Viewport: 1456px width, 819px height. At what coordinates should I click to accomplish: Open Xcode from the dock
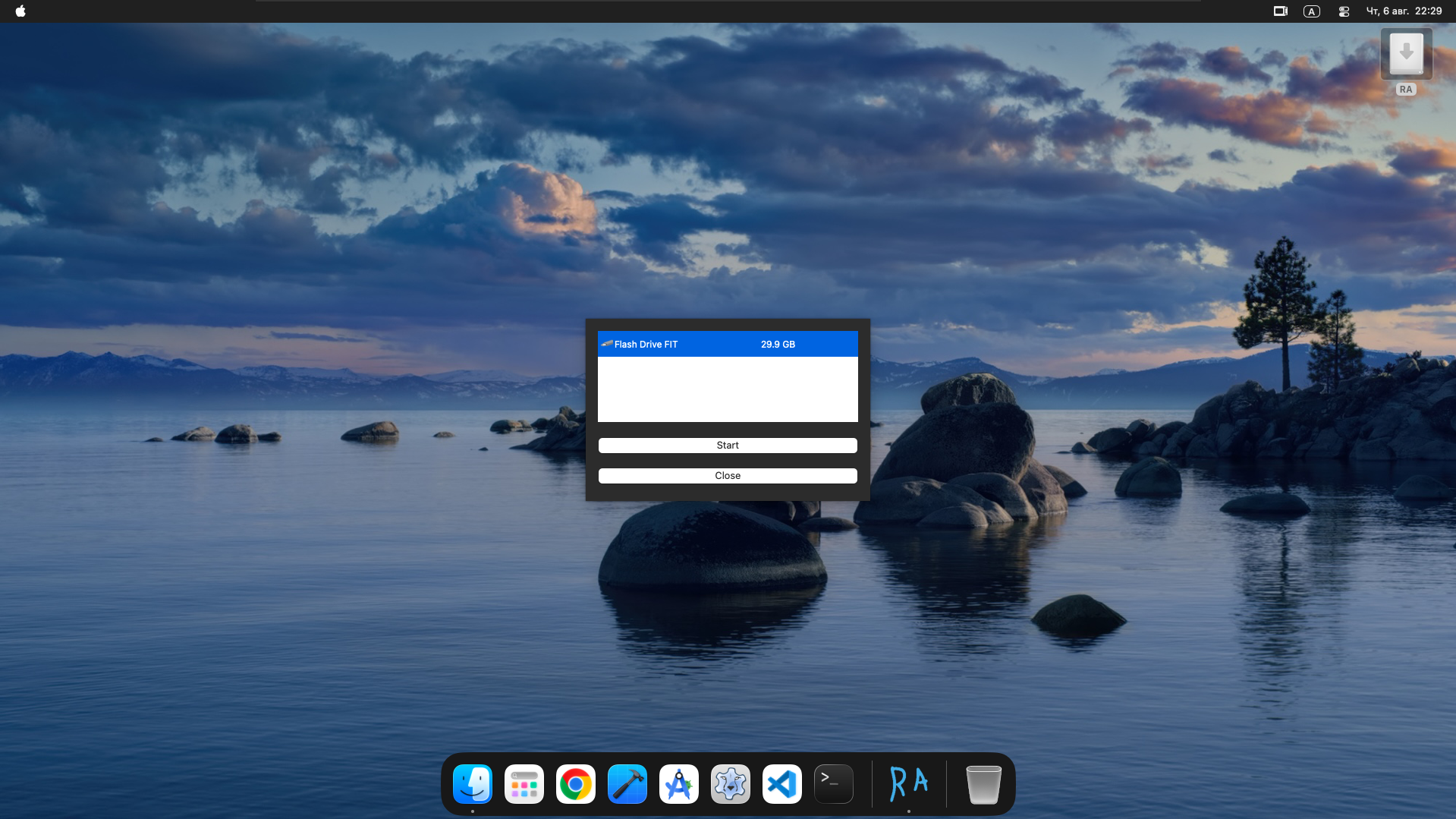(x=627, y=784)
